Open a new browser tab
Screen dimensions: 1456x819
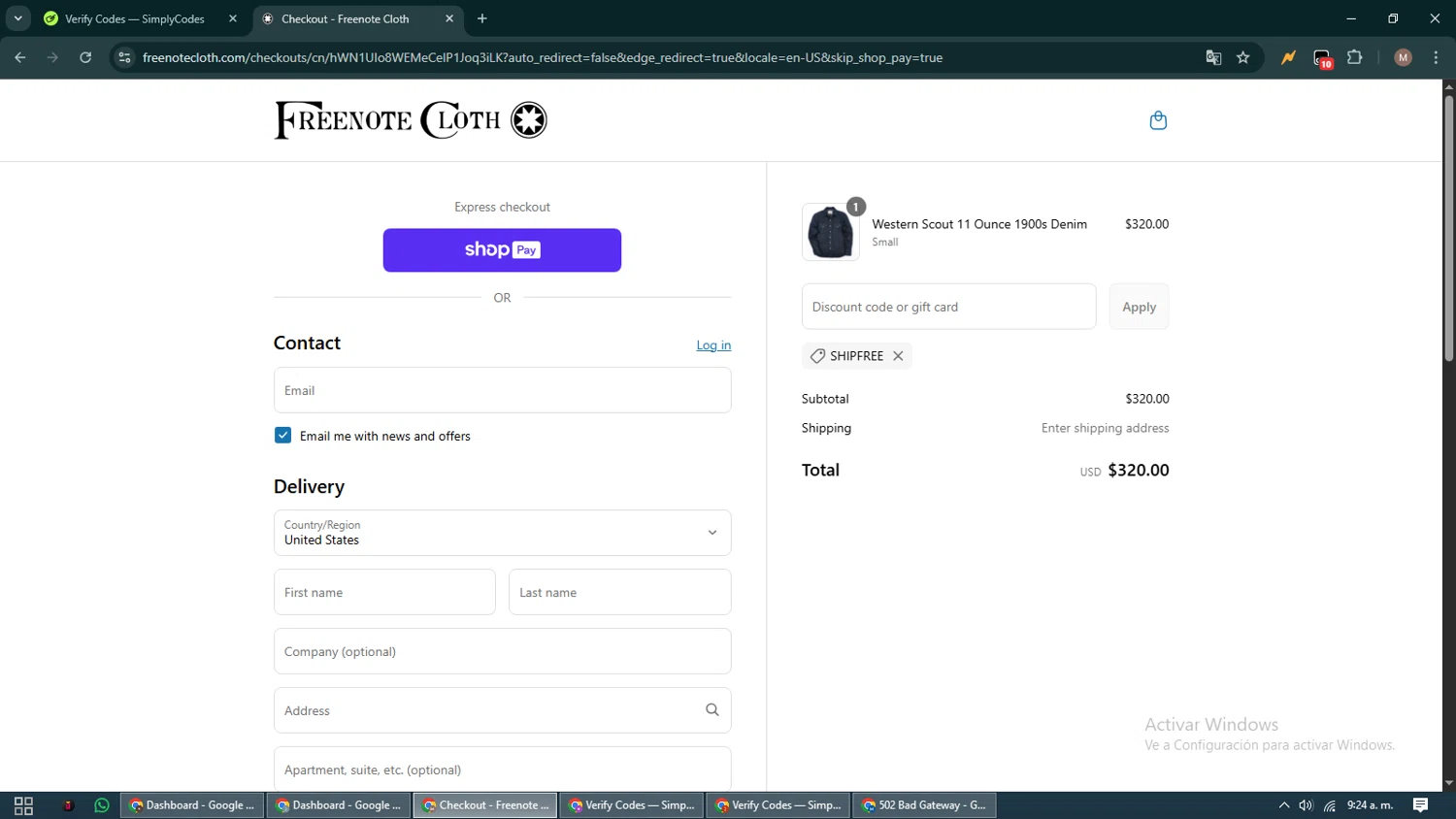click(482, 18)
